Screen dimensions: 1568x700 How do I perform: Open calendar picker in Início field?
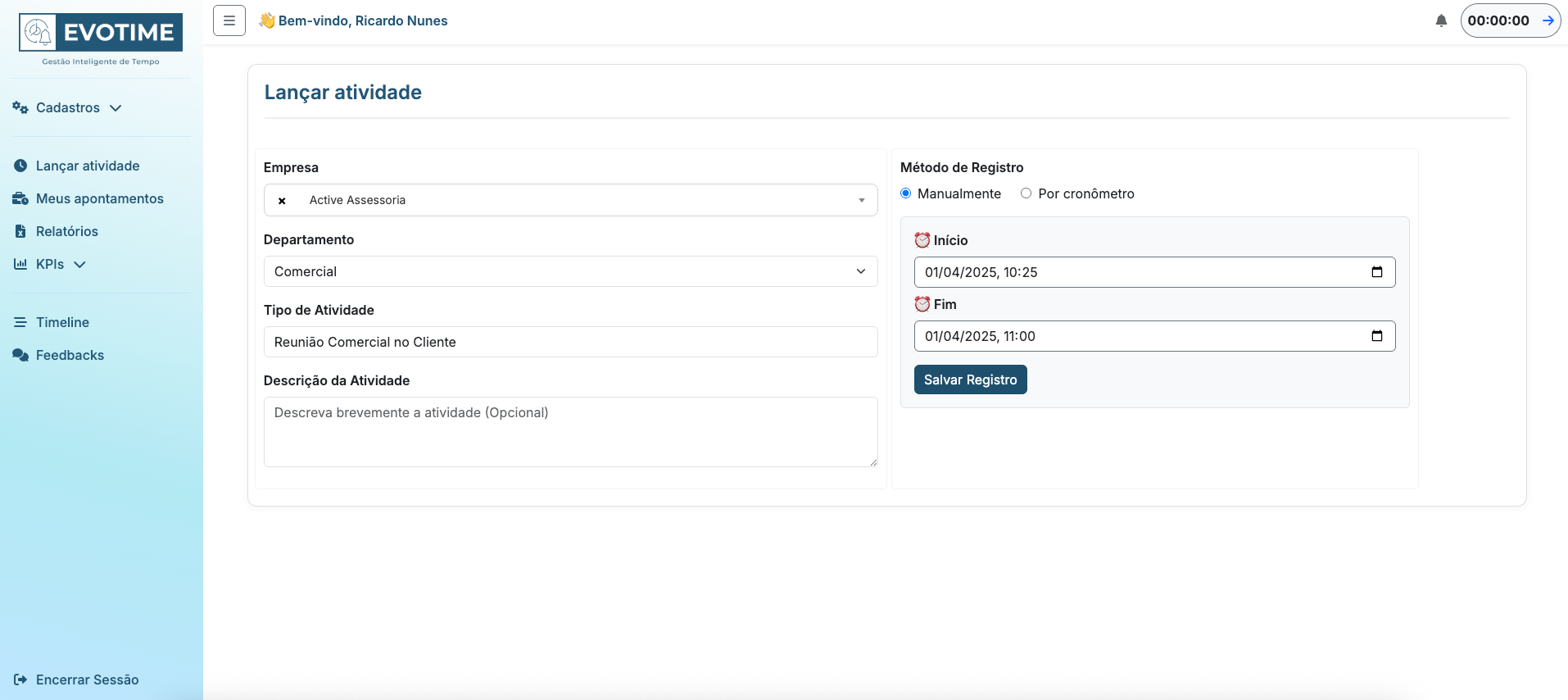coord(1377,272)
